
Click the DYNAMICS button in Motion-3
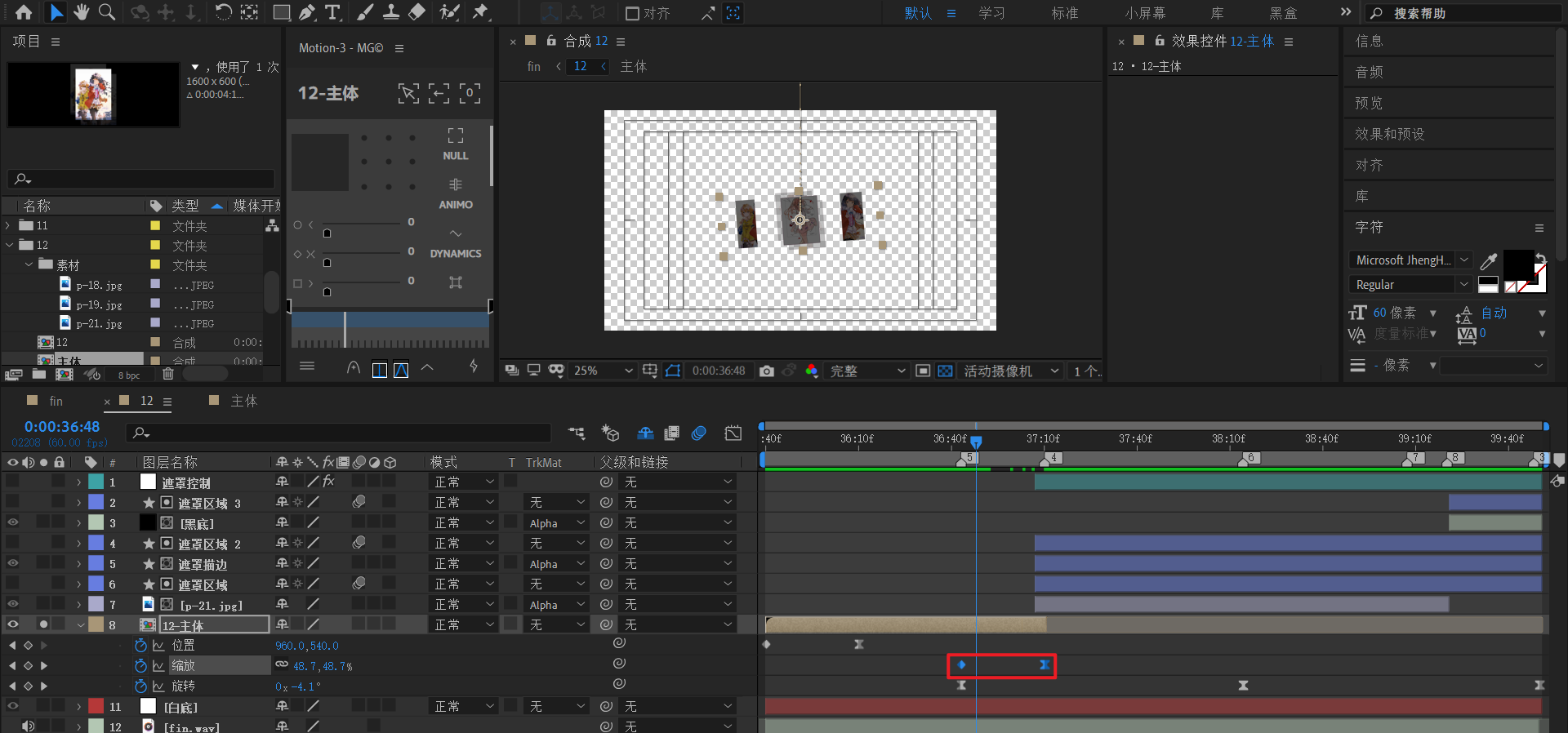(456, 243)
